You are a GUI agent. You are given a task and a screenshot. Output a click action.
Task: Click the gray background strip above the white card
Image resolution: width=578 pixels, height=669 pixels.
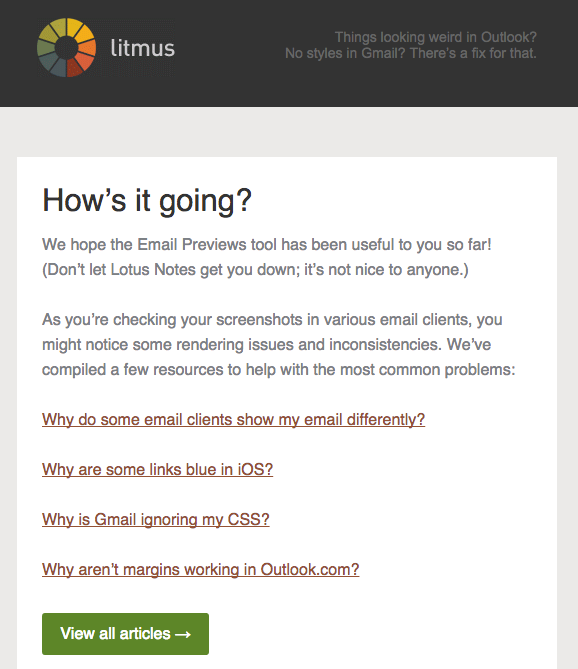pos(289,132)
